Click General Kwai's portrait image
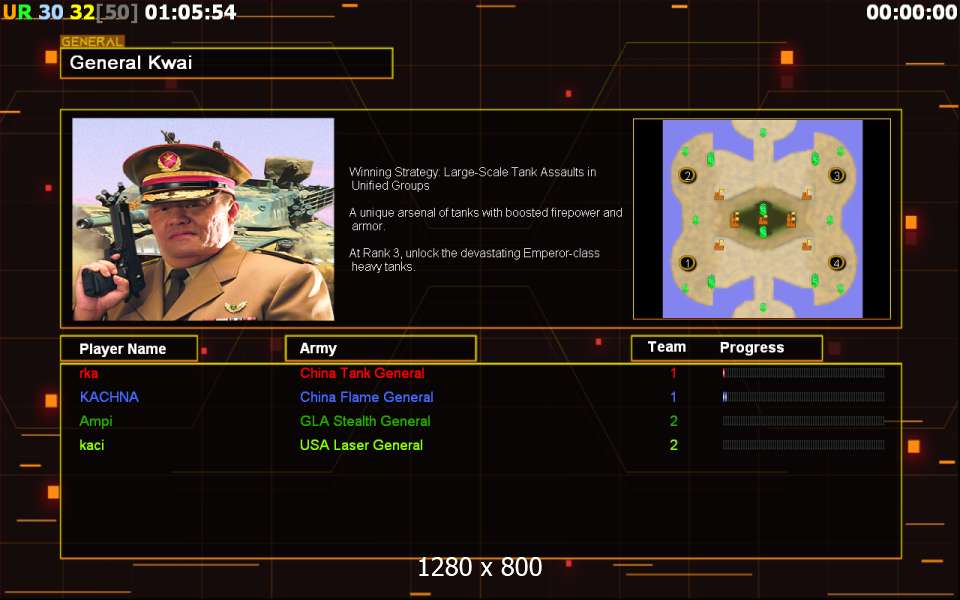 tap(203, 219)
